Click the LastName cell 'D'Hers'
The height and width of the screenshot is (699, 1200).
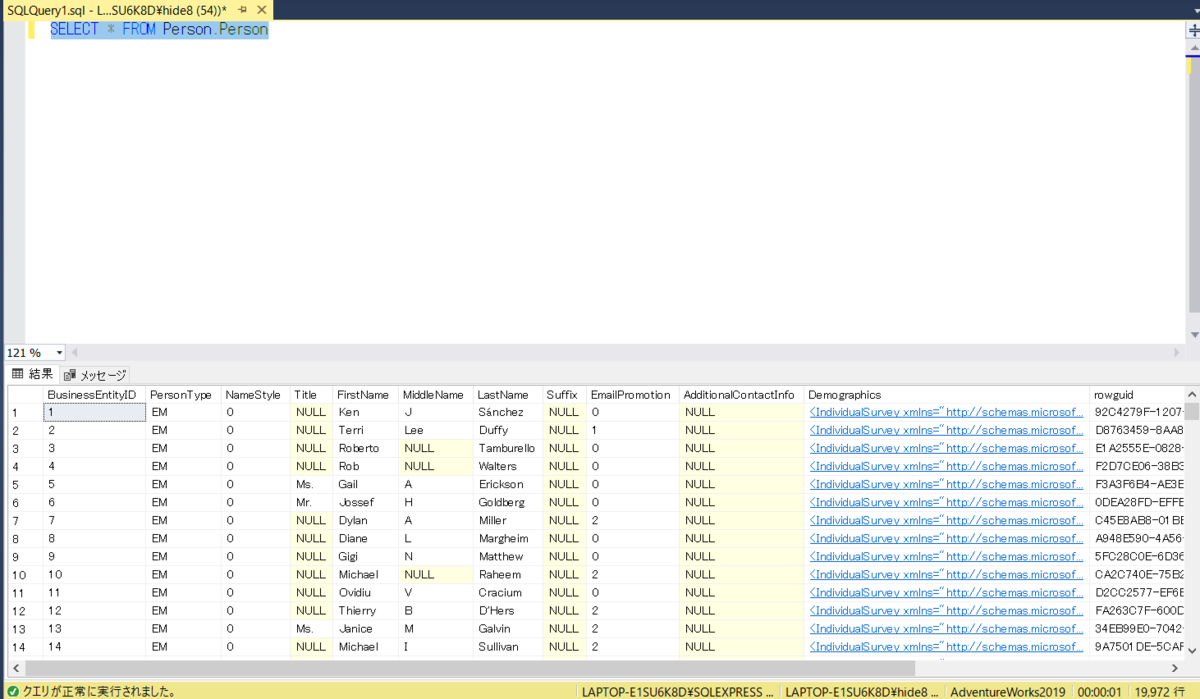point(508,611)
